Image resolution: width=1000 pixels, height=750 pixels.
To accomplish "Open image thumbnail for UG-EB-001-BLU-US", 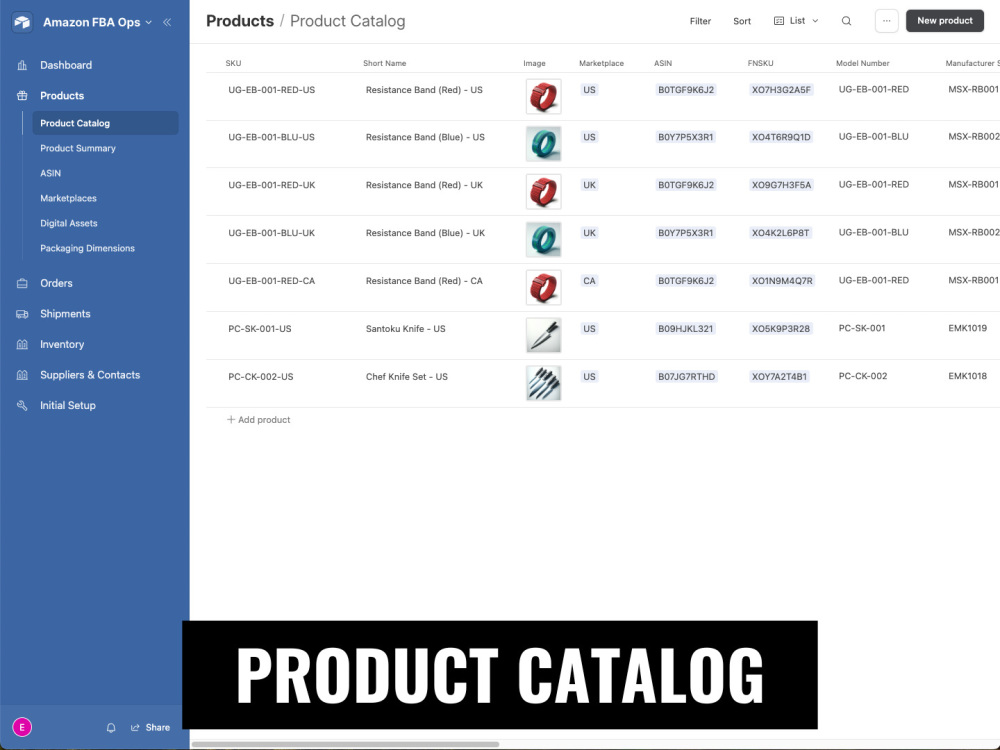I will coord(543,143).
